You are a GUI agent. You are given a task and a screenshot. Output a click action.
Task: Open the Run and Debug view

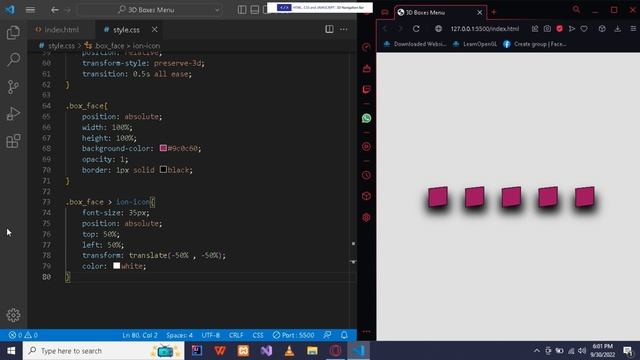13,114
